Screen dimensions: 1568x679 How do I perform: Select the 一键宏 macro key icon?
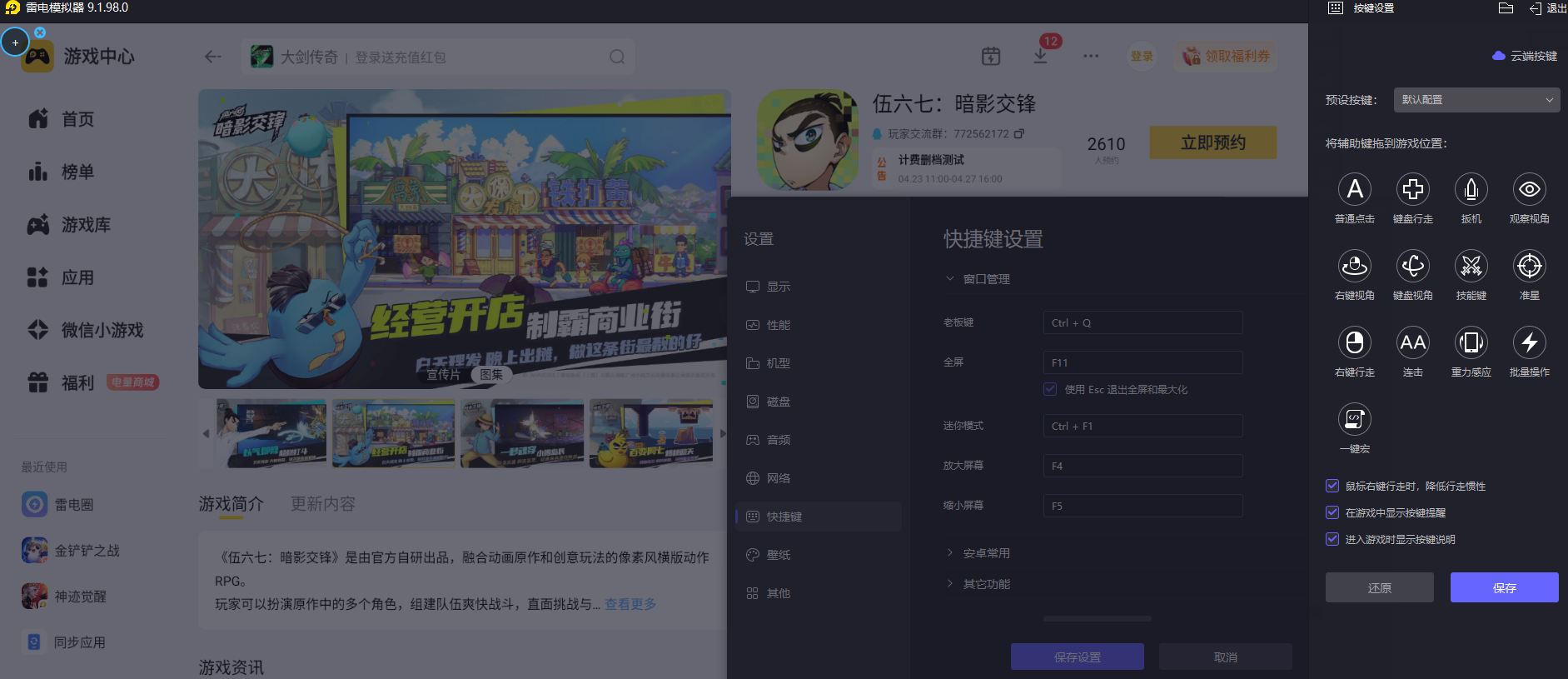[x=1355, y=419]
